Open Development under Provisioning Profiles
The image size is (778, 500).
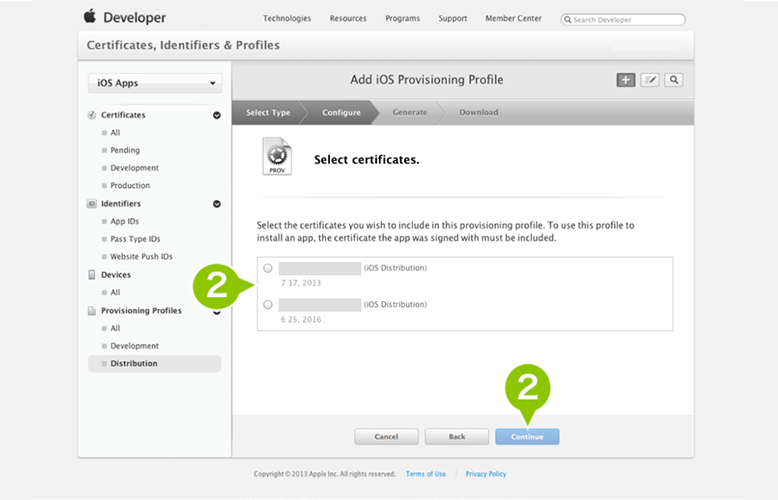pyautogui.click(x=134, y=346)
